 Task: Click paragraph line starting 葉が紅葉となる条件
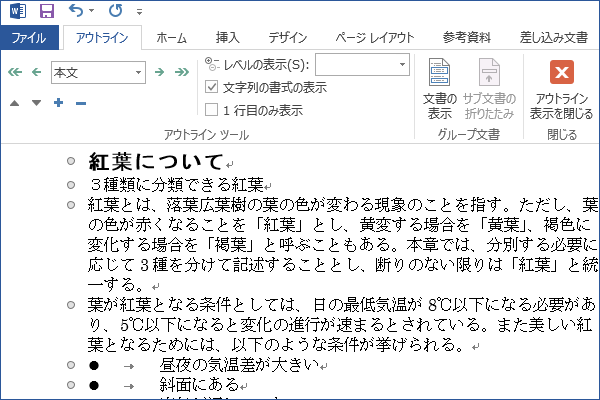pos(342,305)
